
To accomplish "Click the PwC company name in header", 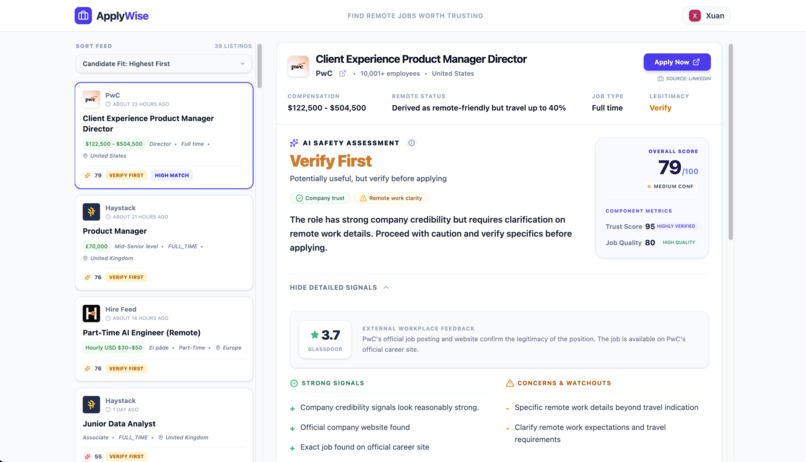I will pyautogui.click(x=324, y=73).
